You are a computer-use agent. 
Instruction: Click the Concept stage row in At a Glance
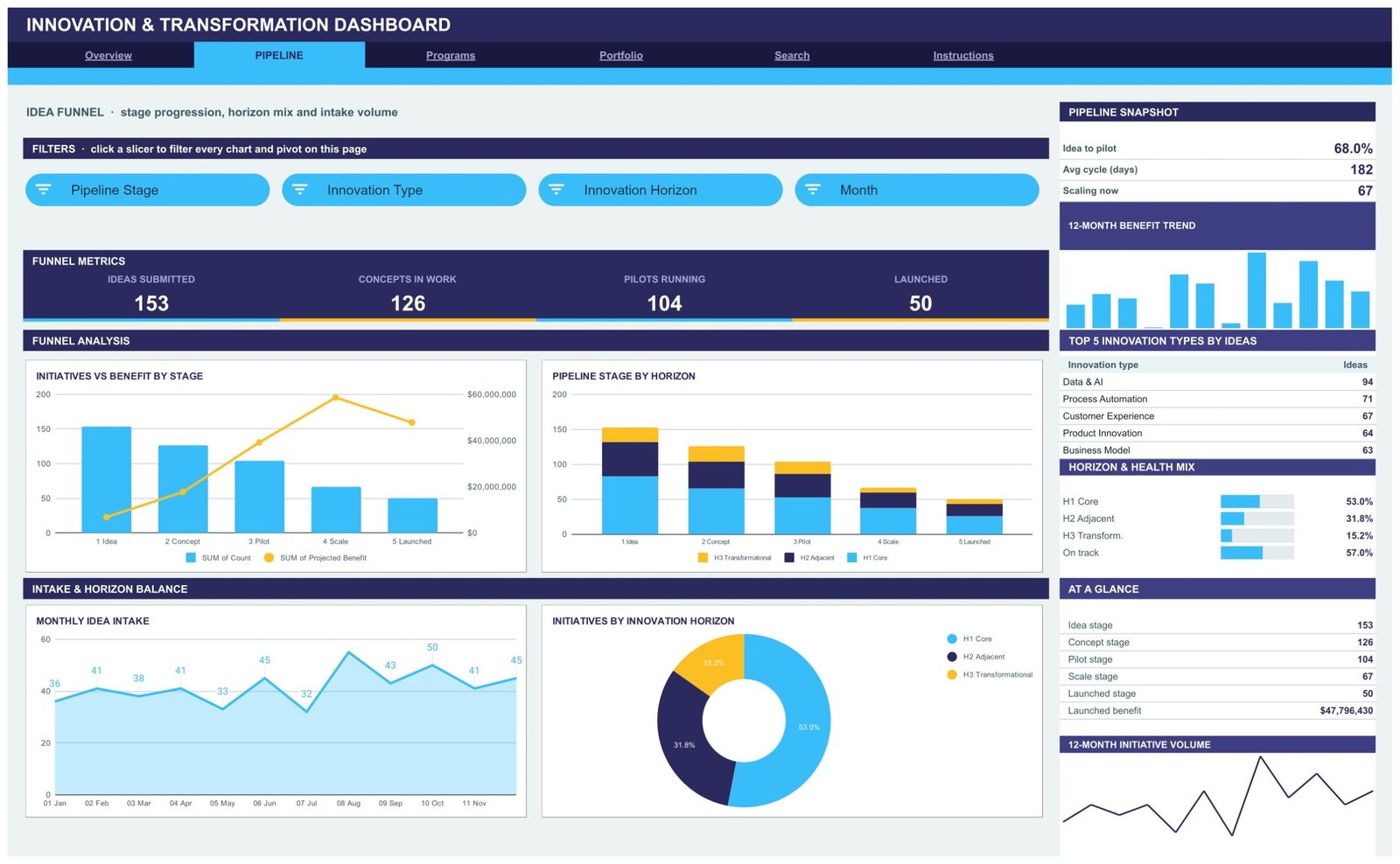pos(1217,642)
